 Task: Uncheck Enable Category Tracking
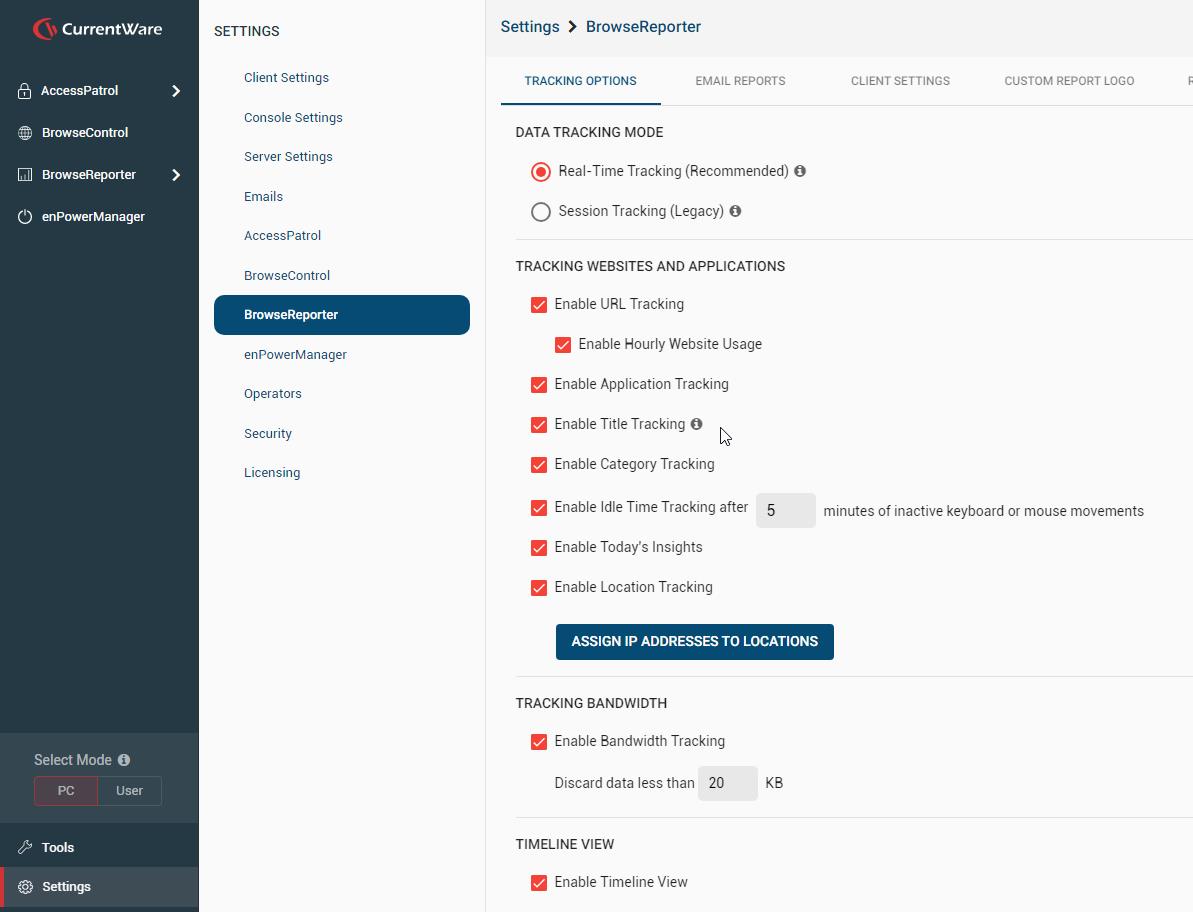[539, 465]
